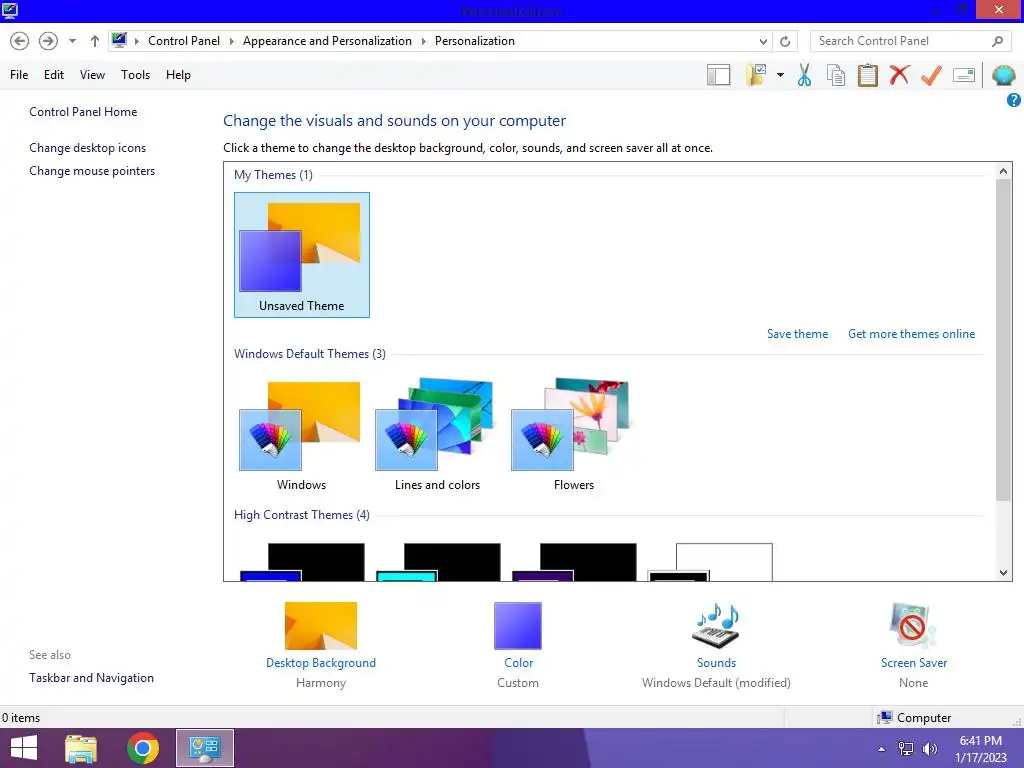This screenshot has width=1024, height=768.
Task: Open the Tools menu
Action: tap(135, 74)
